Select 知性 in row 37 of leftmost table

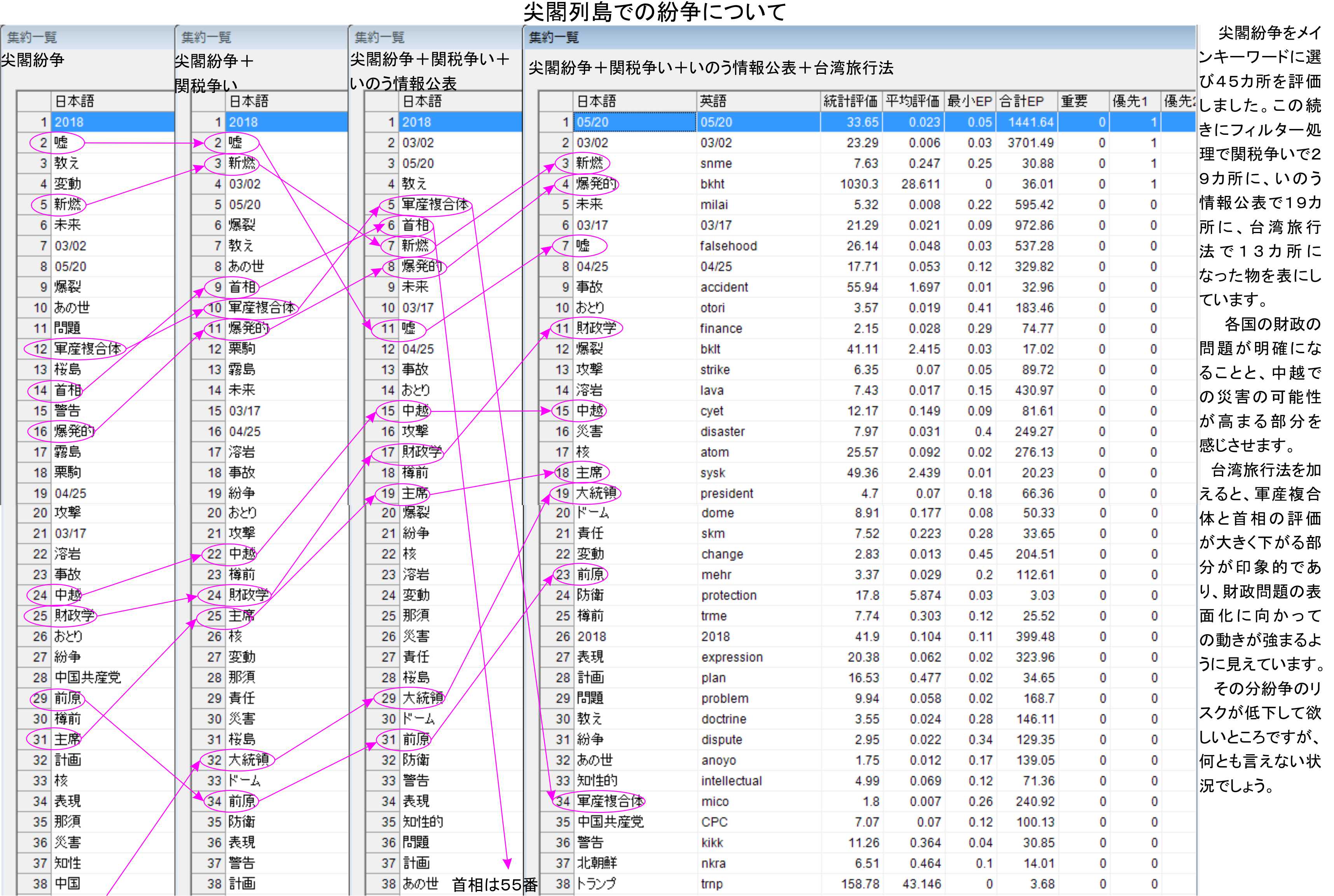pos(68,863)
